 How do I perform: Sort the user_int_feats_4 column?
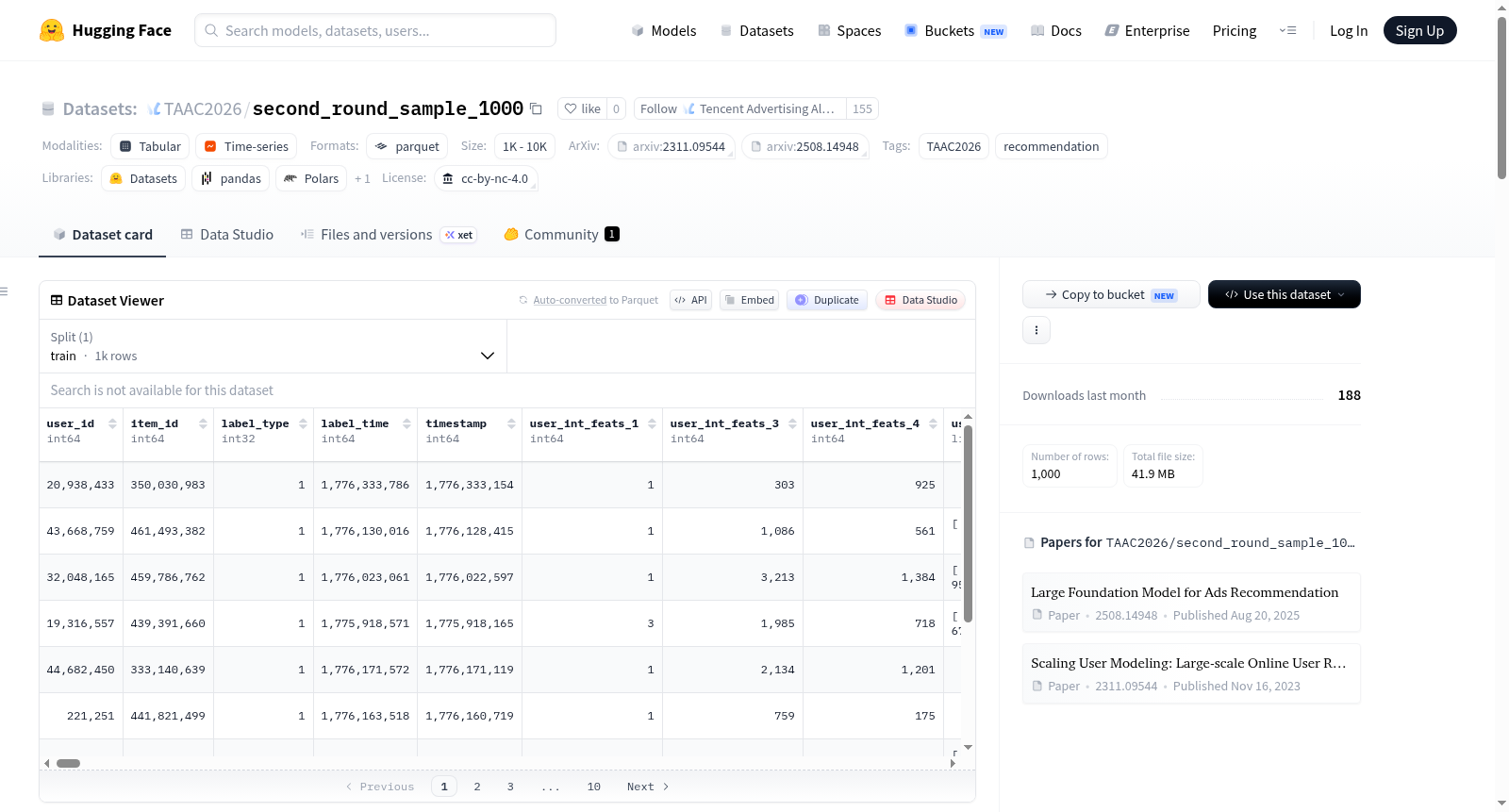click(x=933, y=423)
